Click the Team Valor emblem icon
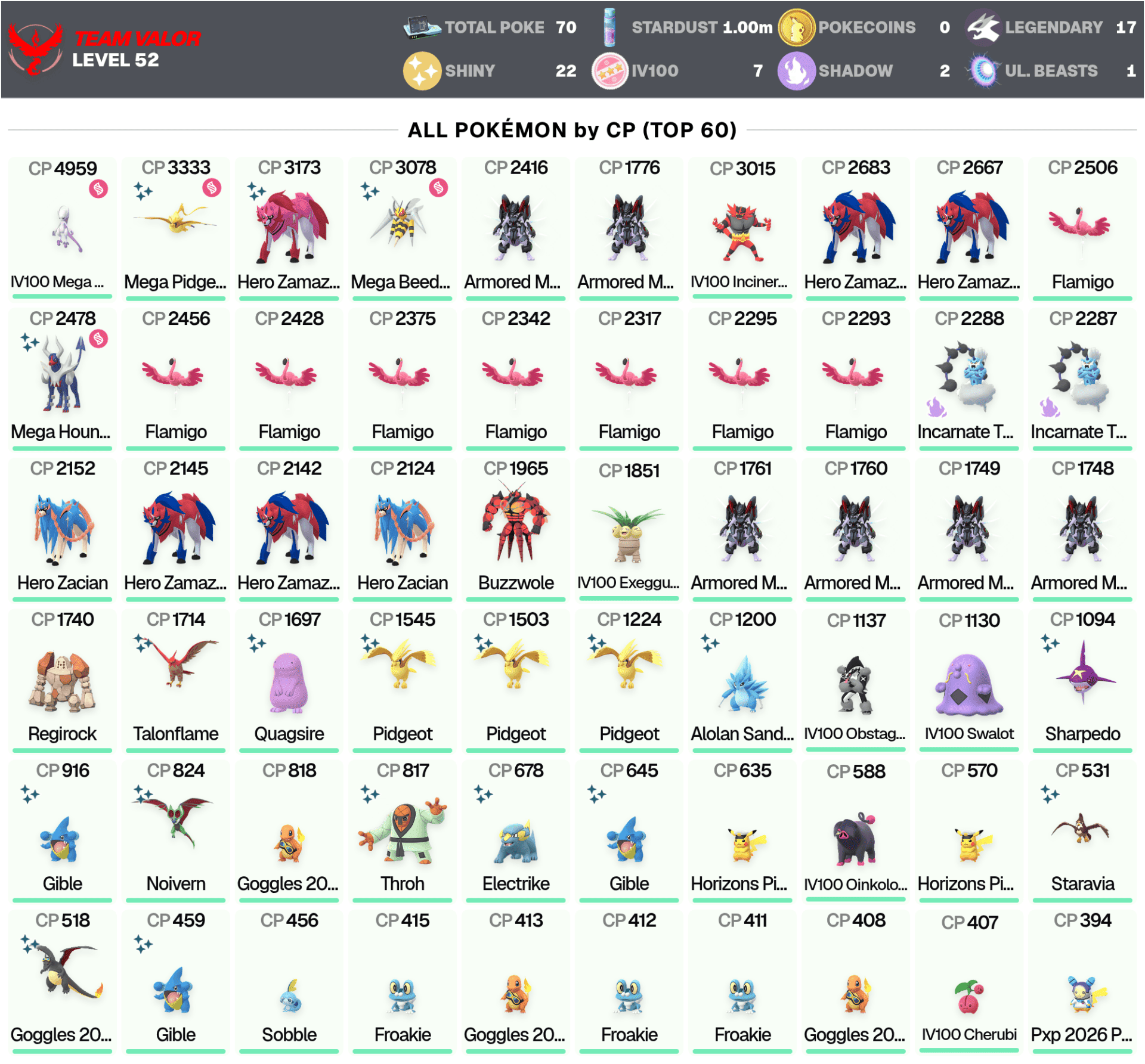The width and height of the screenshot is (1145, 1064). tap(36, 49)
